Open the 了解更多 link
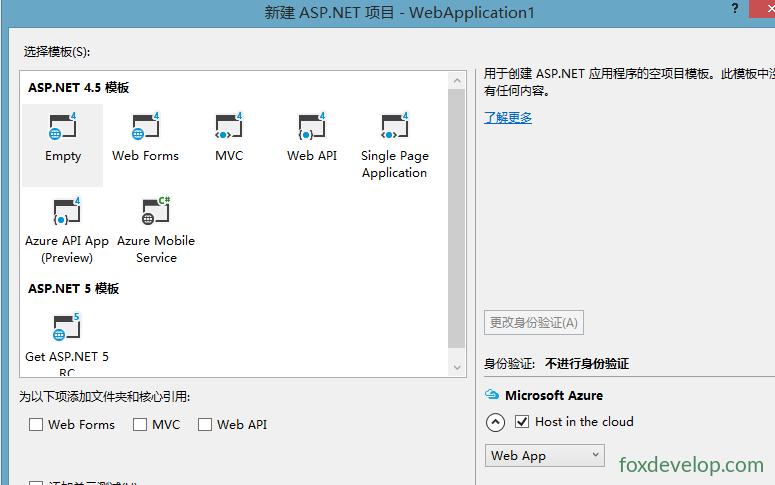The width and height of the screenshot is (775, 485). coord(508,118)
